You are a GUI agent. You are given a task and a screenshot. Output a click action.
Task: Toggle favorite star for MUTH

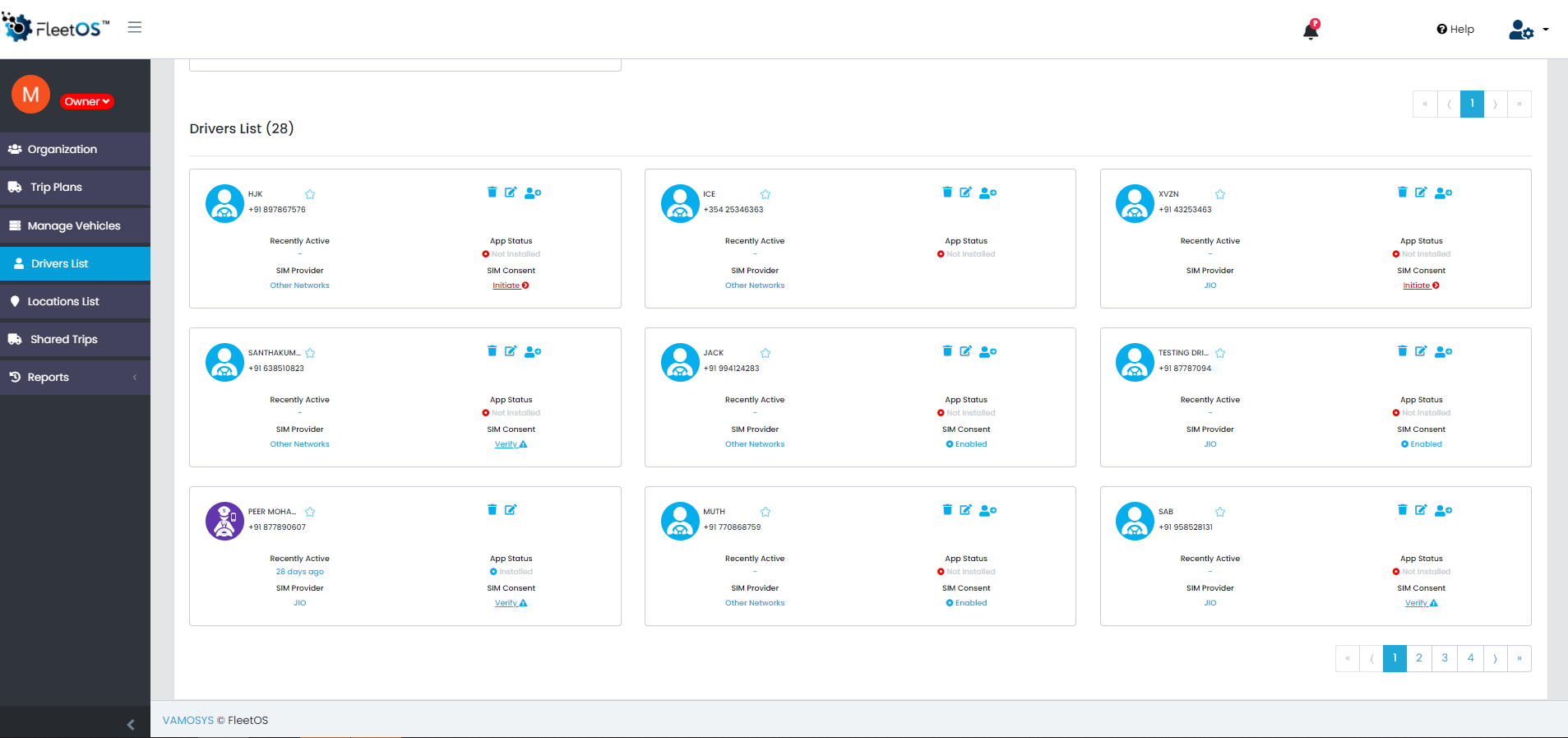click(765, 512)
